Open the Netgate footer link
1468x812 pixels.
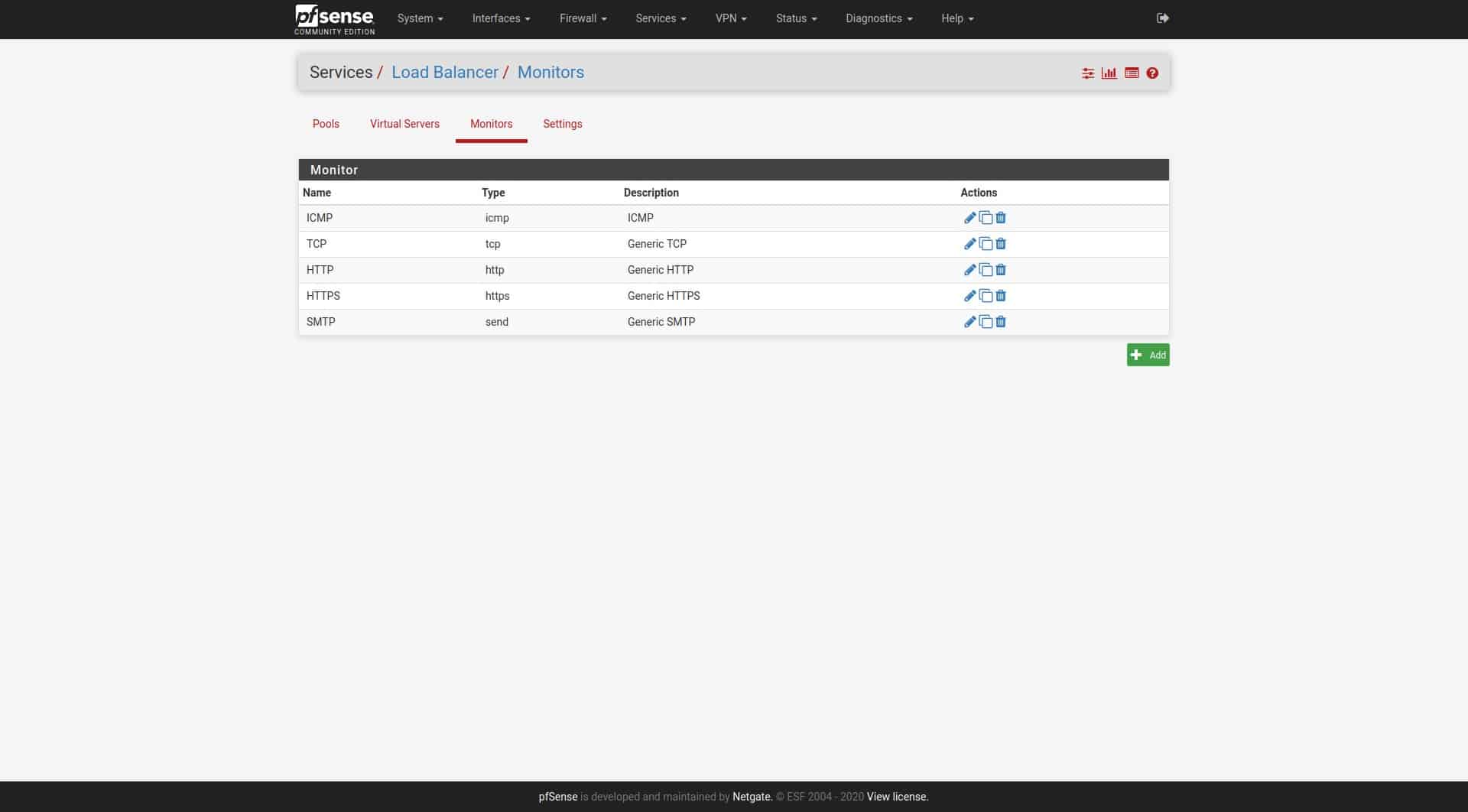point(752,797)
